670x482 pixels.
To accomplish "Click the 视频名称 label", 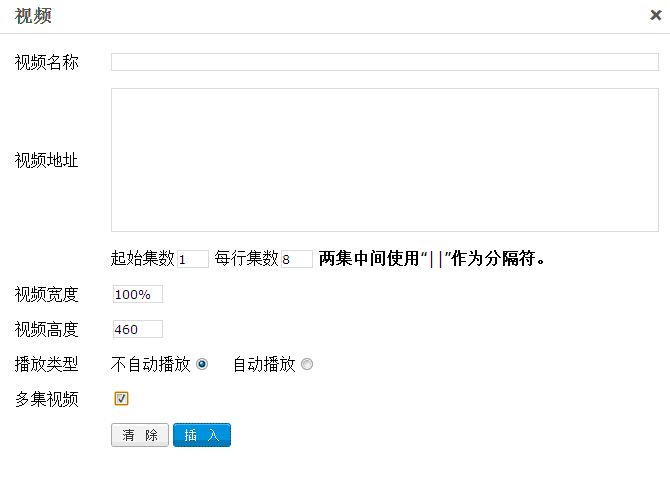I will pyautogui.click(x=46, y=62).
